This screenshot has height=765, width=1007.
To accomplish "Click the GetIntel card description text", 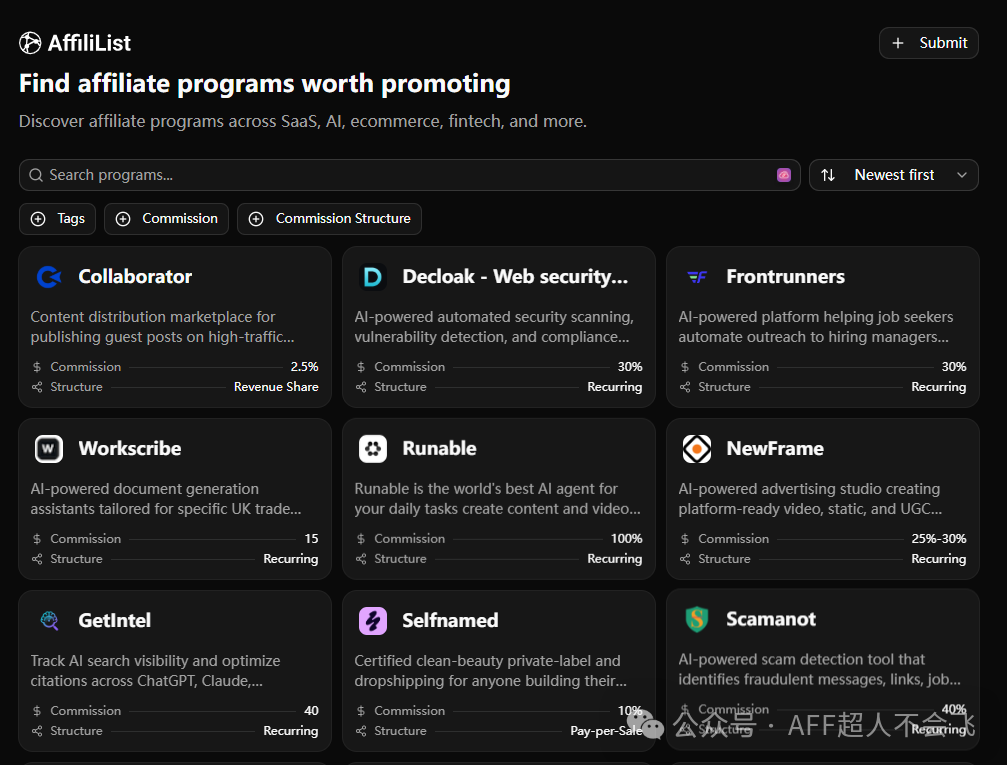I will pyautogui.click(x=155, y=671).
